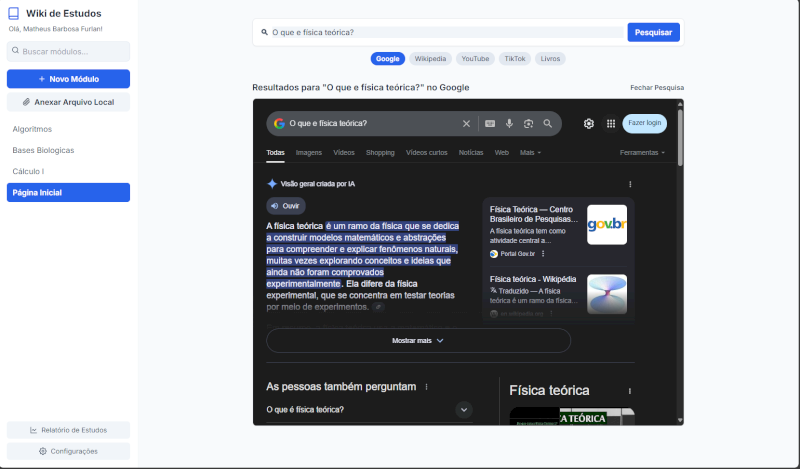Screen dimensions: 800x469
Task: Click the AI overview sparkle icon
Action: pyautogui.click(x=272, y=184)
